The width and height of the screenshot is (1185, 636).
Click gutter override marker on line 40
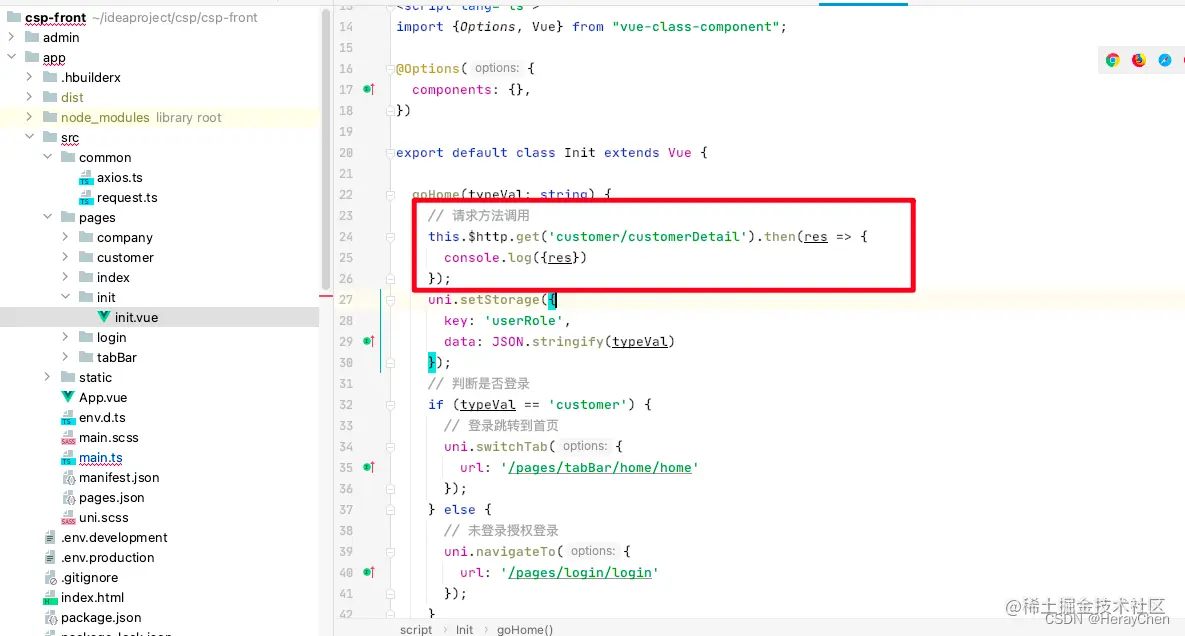click(369, 573)
